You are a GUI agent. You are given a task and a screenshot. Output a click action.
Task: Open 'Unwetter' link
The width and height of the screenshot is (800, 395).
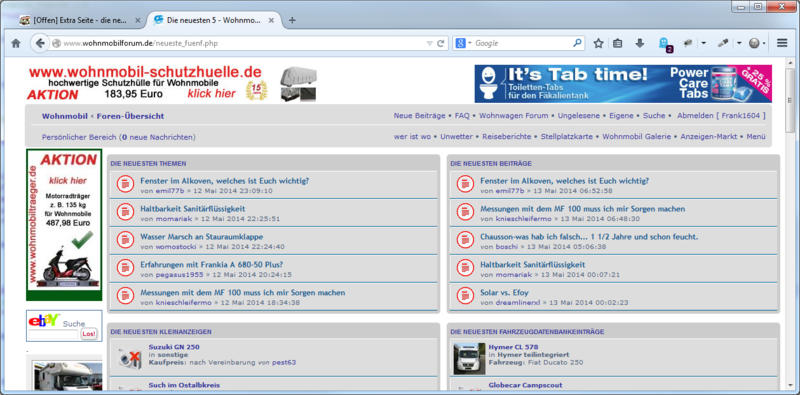456,137
